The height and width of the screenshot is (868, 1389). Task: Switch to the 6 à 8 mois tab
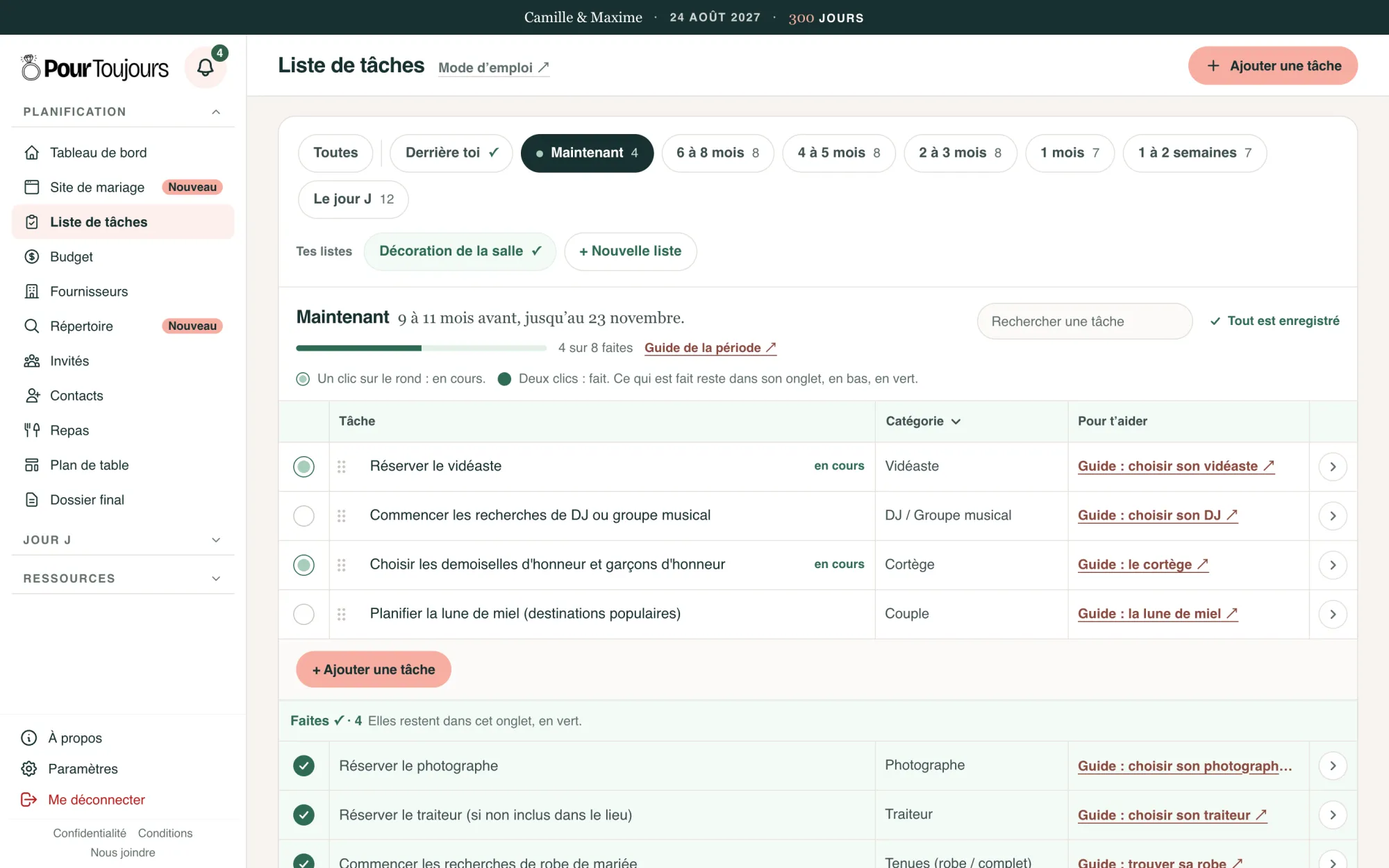coord(717,153)
